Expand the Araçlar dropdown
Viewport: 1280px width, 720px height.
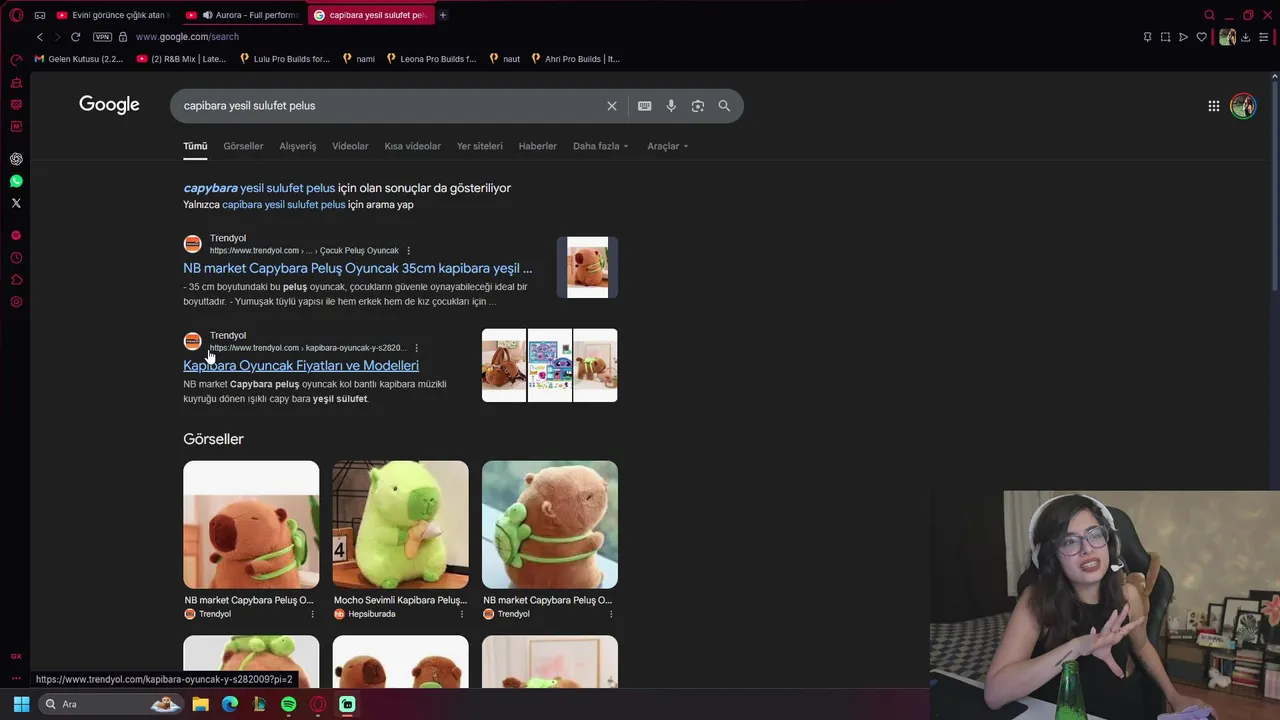click(x=668, y=146)
